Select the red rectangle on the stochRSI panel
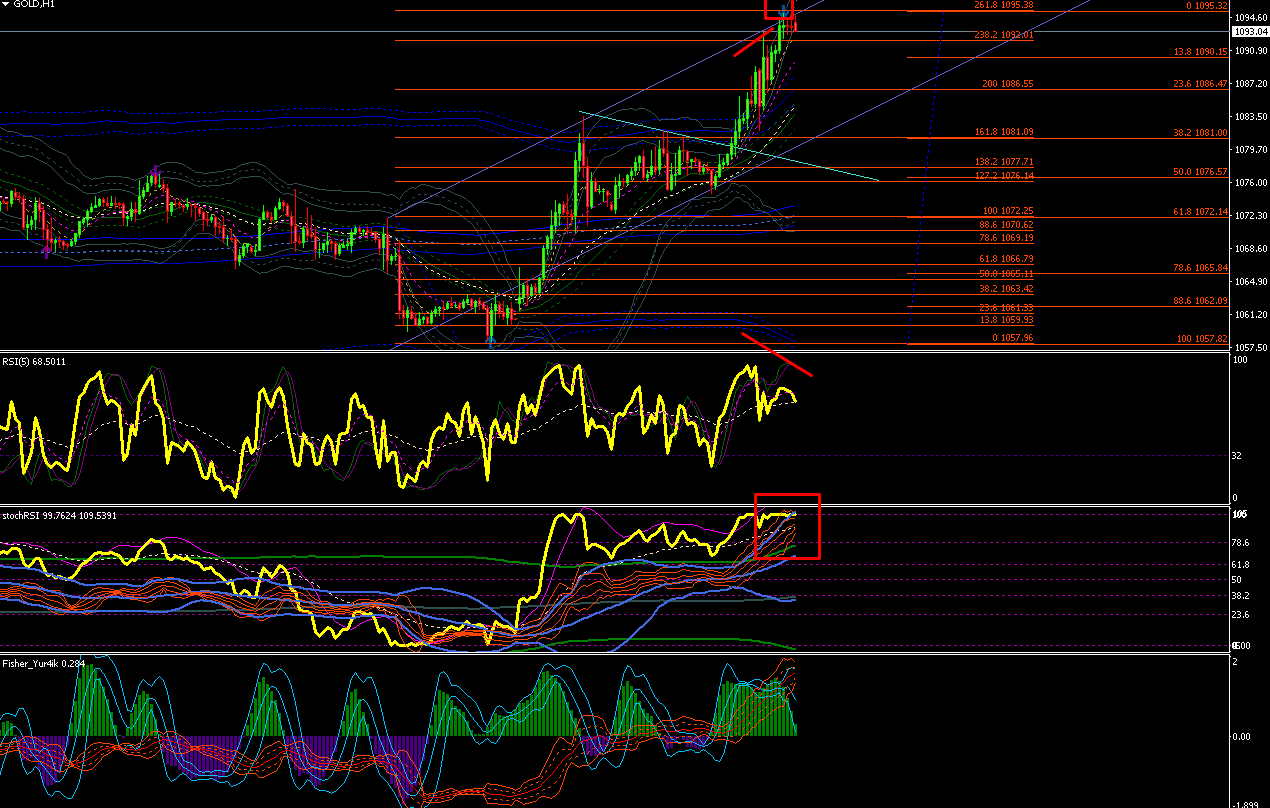 click(787, 526)
